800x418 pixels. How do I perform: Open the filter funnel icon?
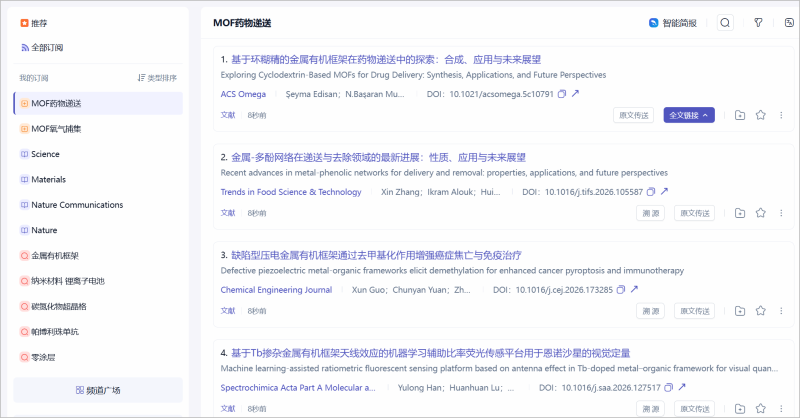(x=758, y=23)
